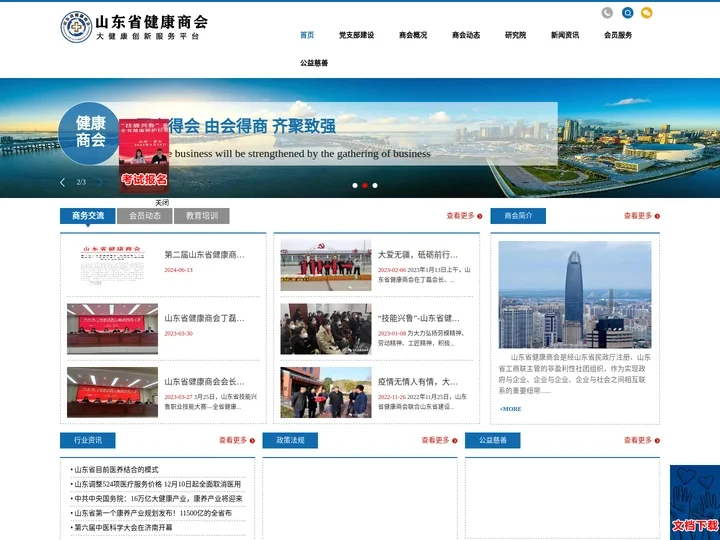Image resolution: width=720 pixels, height=540 pixels.
Task: Open the blue search icon
Action: click(627, 13)
